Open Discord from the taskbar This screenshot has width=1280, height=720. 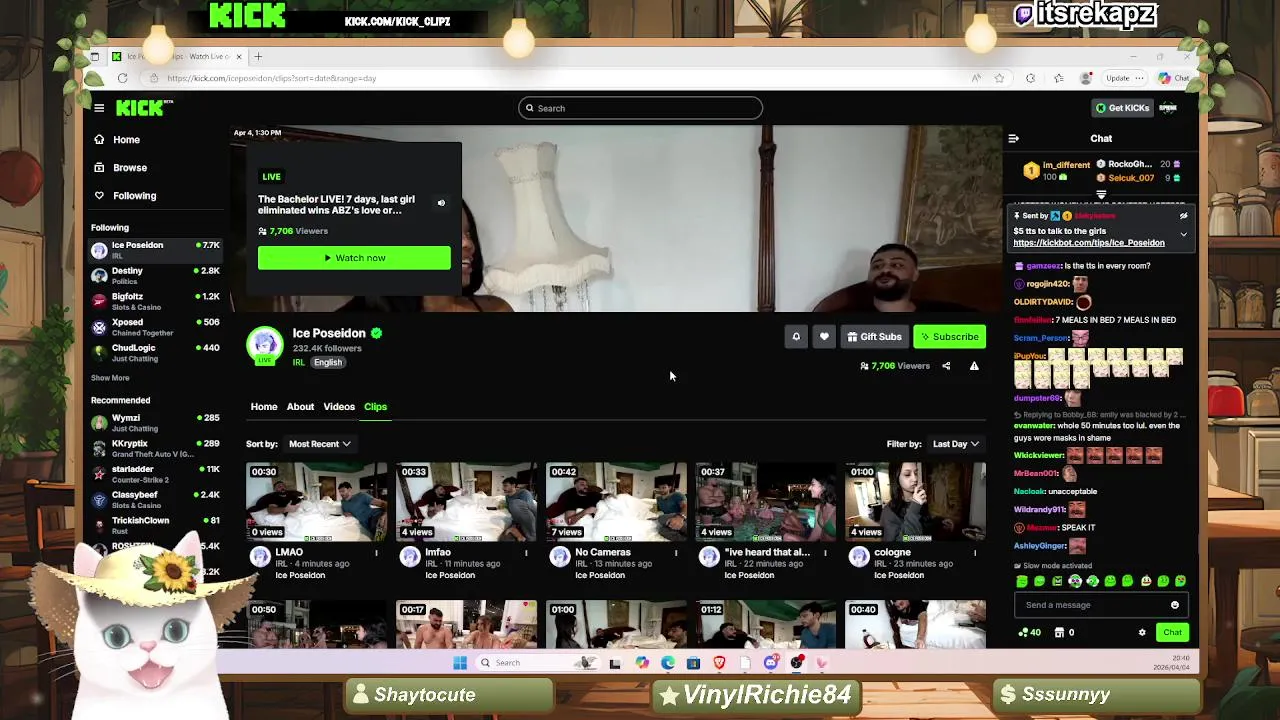click(771, 663)
